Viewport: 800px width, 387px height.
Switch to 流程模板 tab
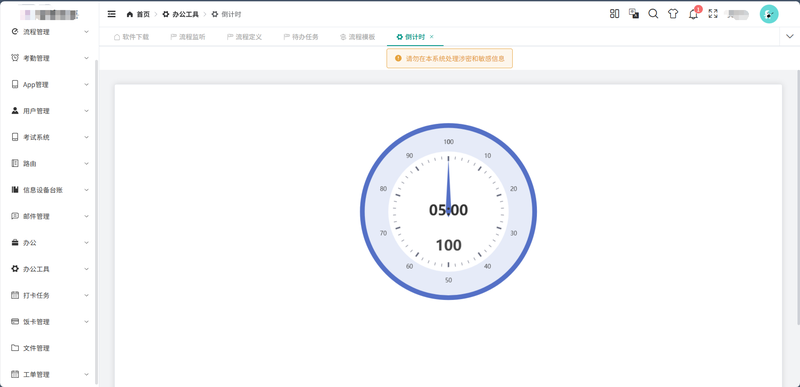pos(358,37)
